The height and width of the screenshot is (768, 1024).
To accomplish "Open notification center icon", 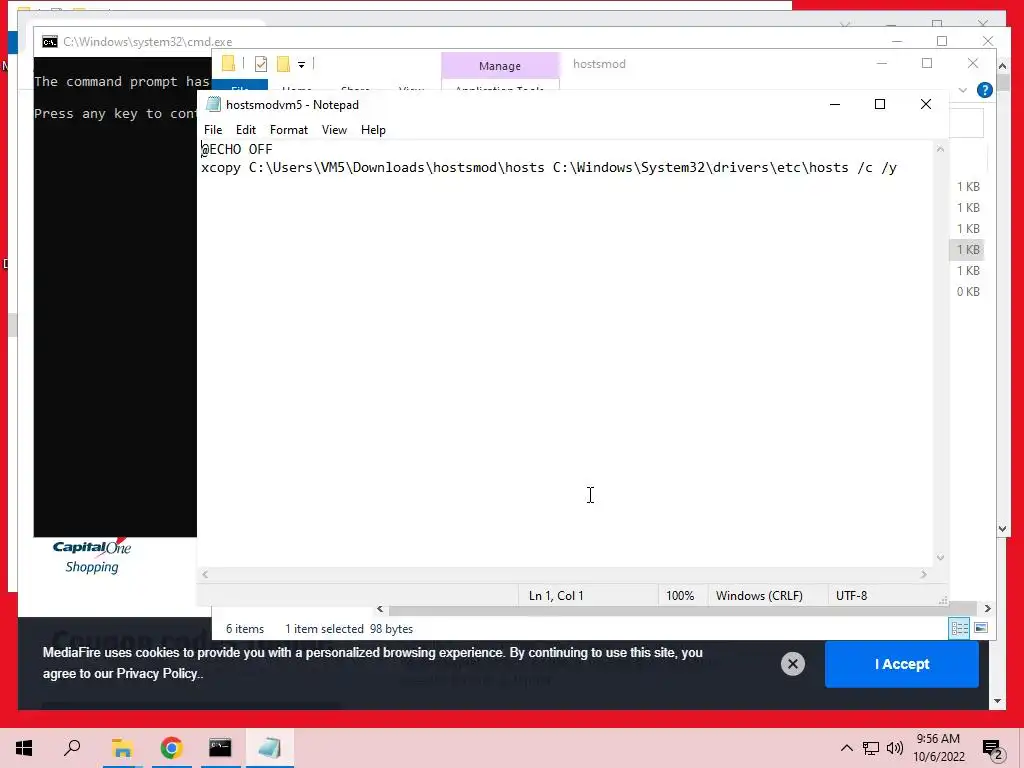I will click(993, 749).
